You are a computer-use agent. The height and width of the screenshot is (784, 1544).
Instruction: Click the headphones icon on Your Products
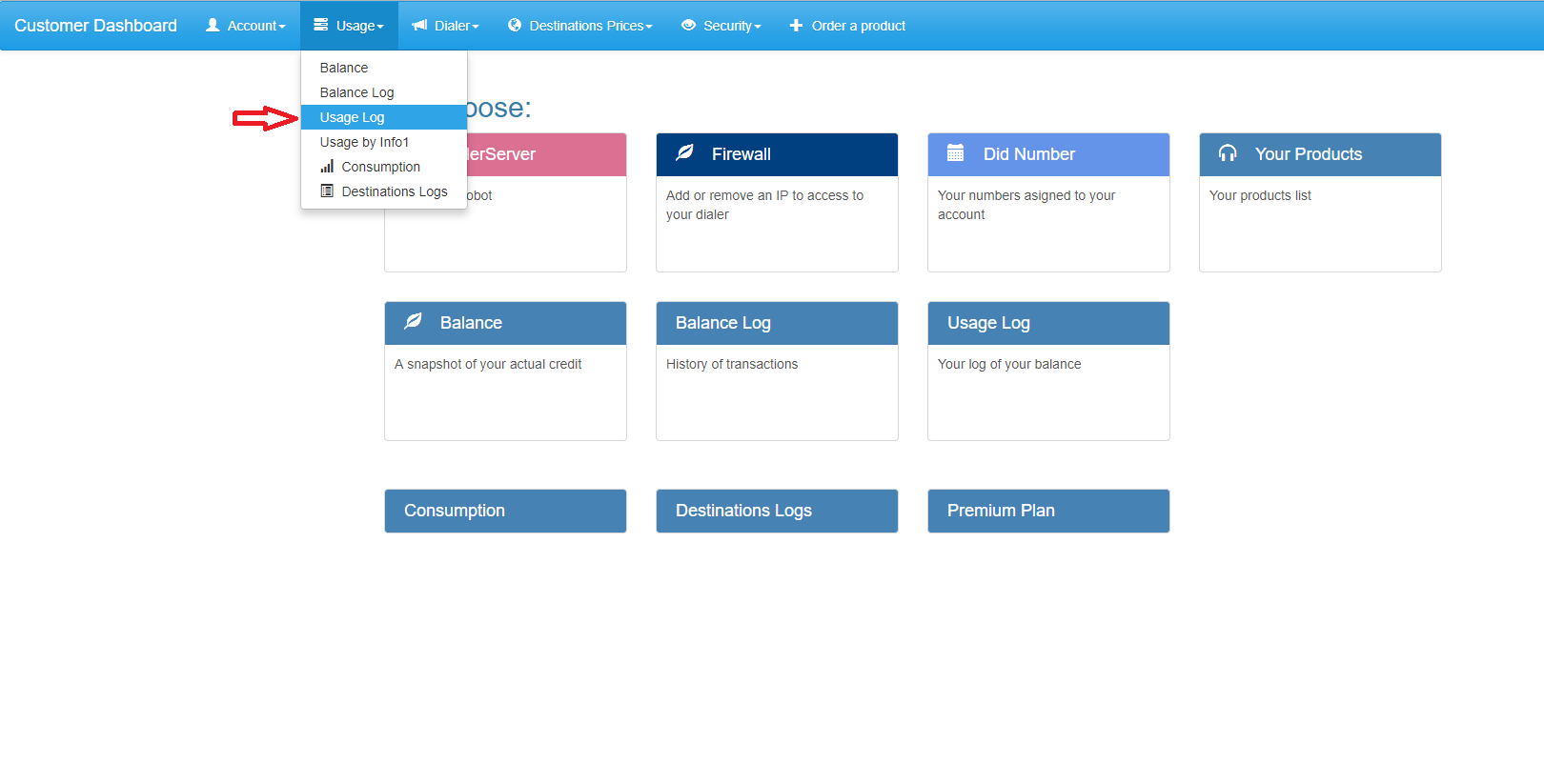coord(1228,153)
